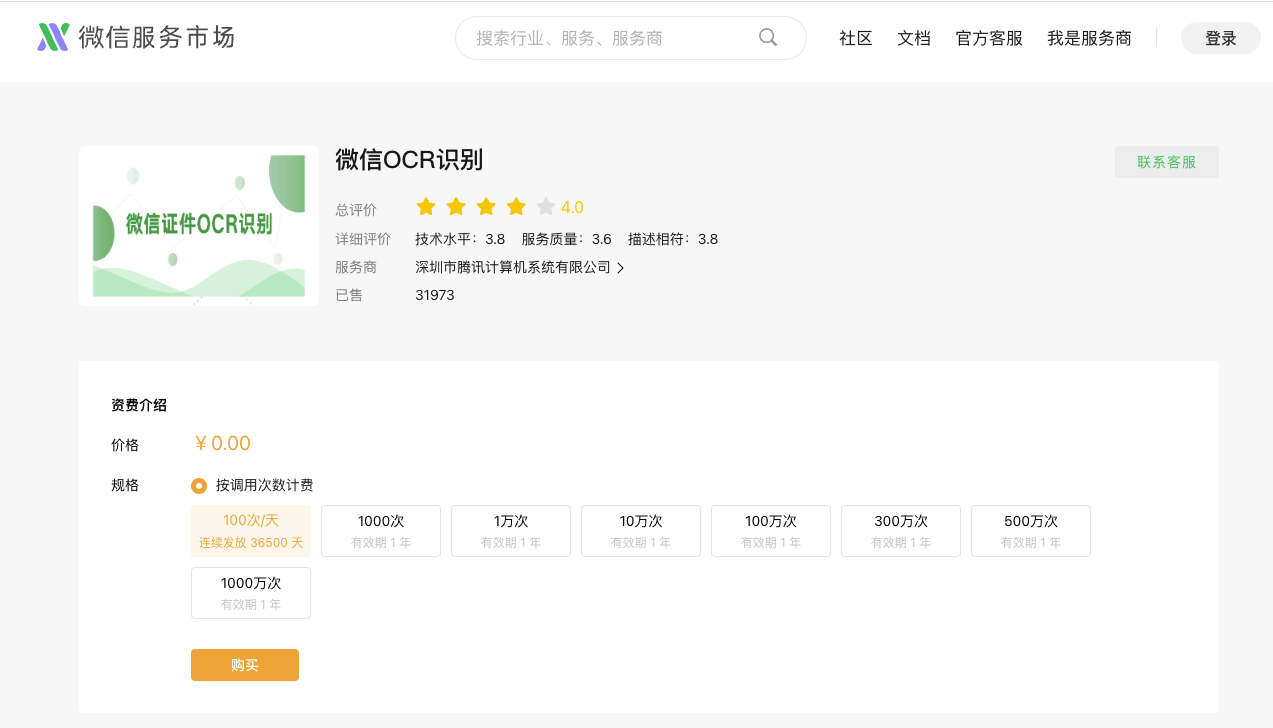Click the 登录 button
This screenshot has height=728, width=1273.
(x=1221, y=38)
